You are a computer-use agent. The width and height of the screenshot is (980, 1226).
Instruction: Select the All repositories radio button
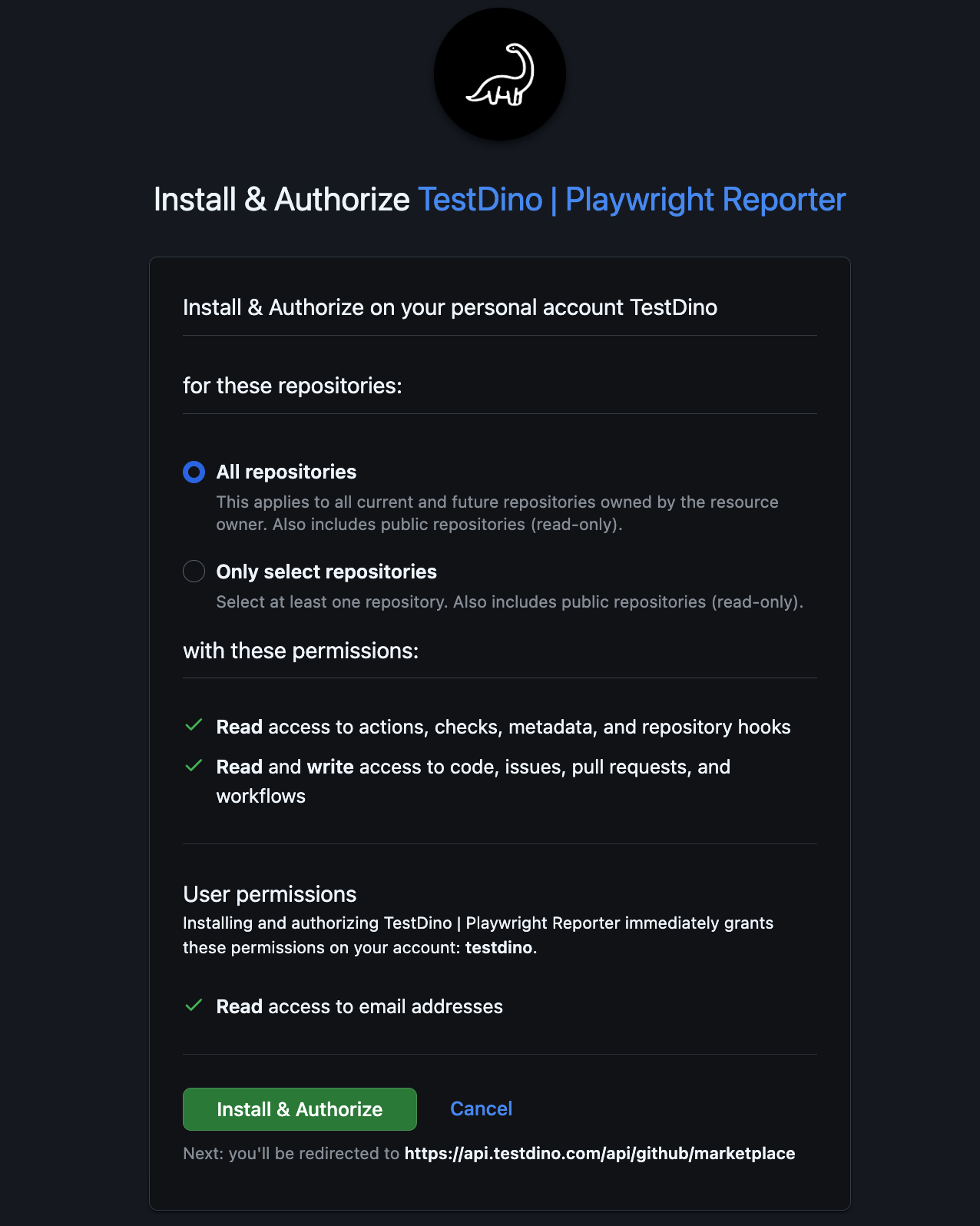pos(194,472)
